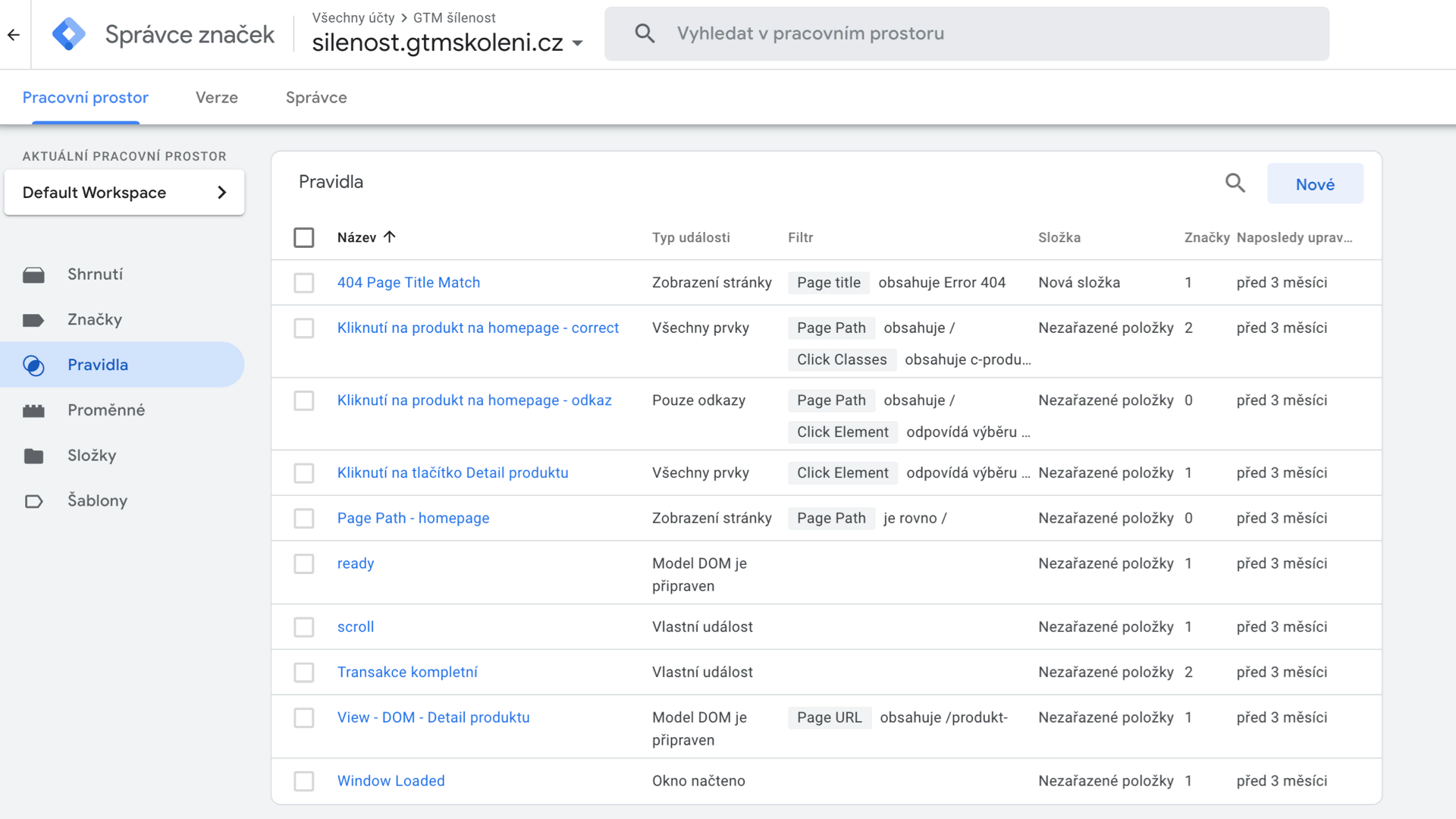Click the Nové button
The height and width of the screenshot is (819, 1456).
(1314, 184)
